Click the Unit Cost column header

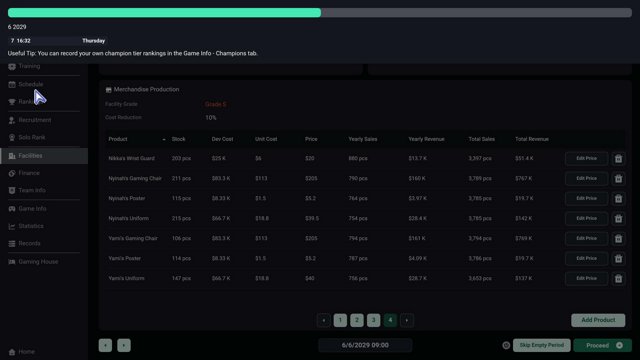(266, 139)
